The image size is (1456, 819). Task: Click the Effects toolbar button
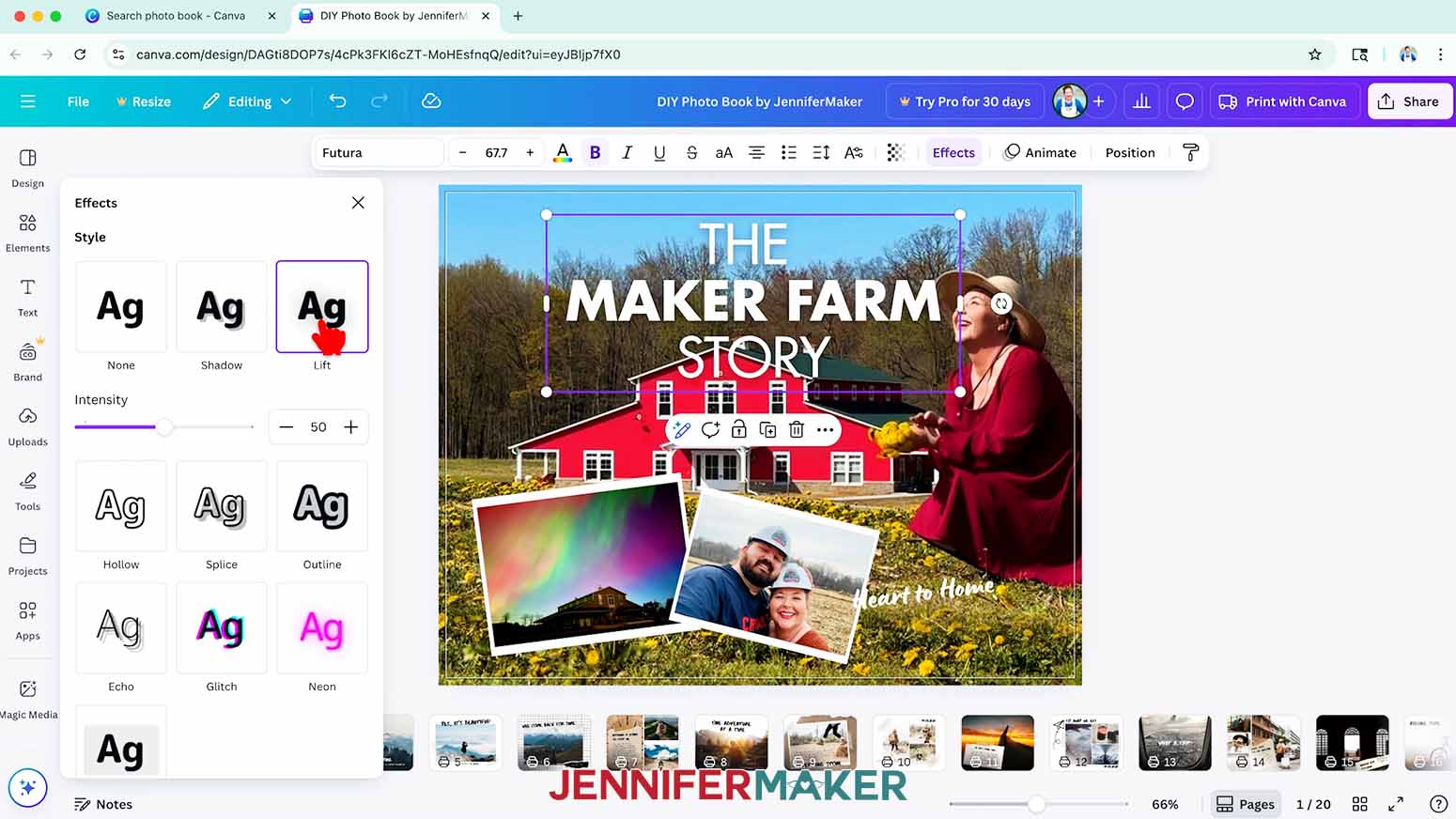pyautogui.click(x=953, y=153)
